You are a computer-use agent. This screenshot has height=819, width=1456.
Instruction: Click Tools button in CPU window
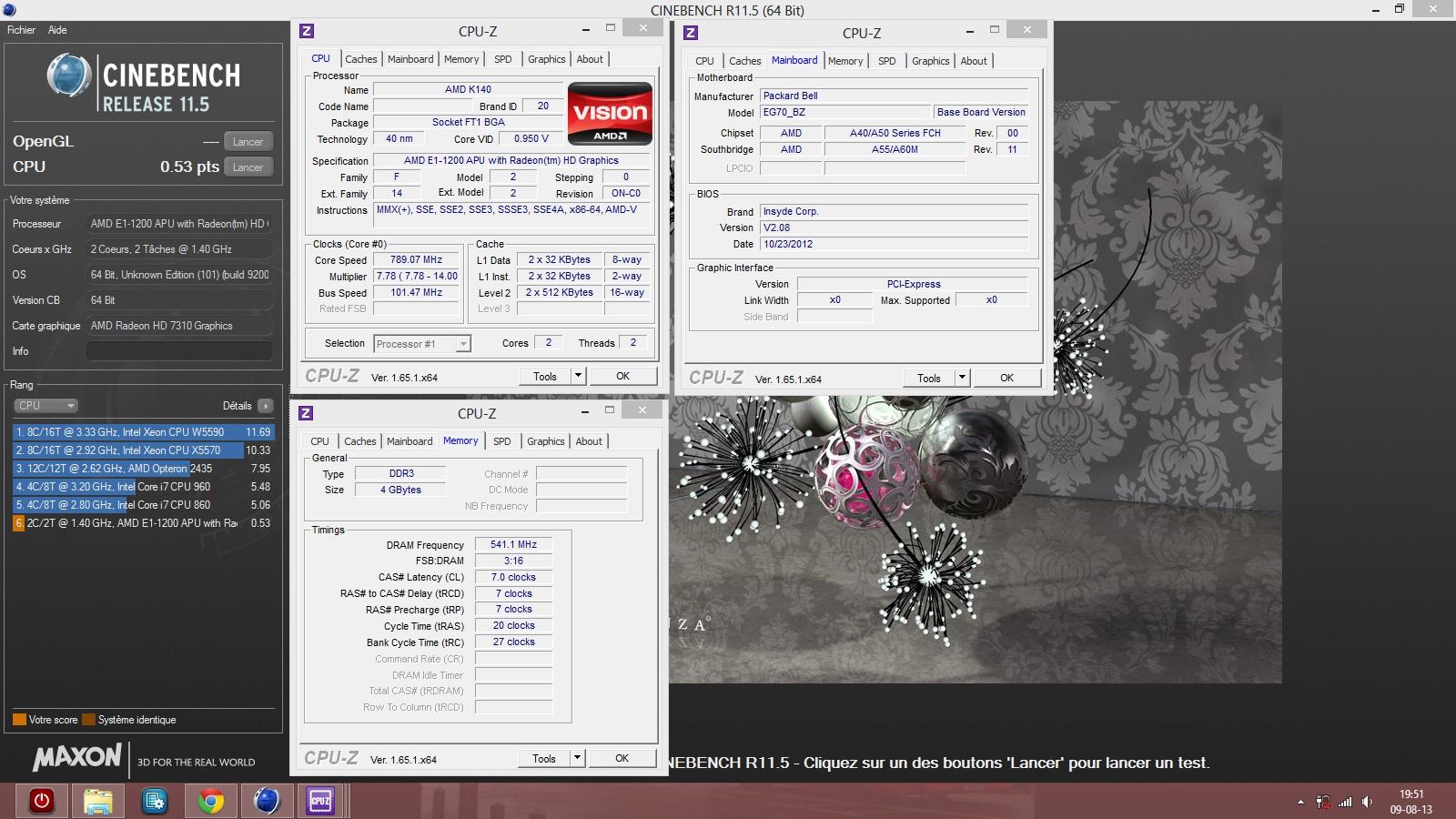click(x=545, y=376)
